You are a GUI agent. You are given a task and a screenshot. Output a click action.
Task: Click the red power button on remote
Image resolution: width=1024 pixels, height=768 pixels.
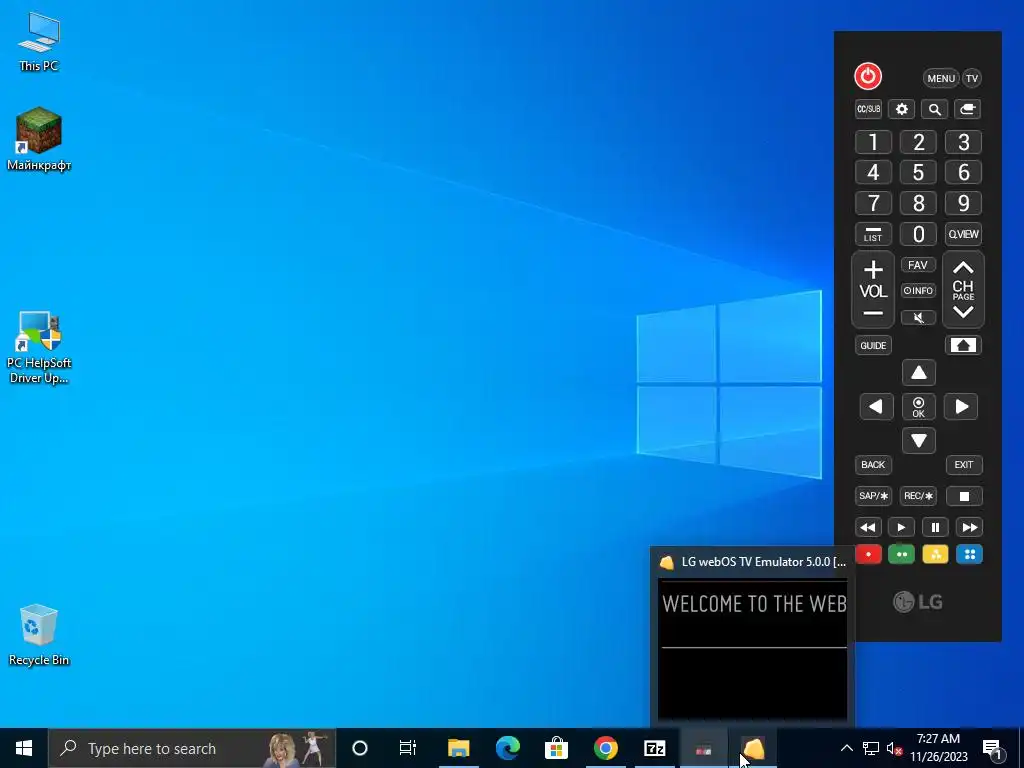pos(868,76)
